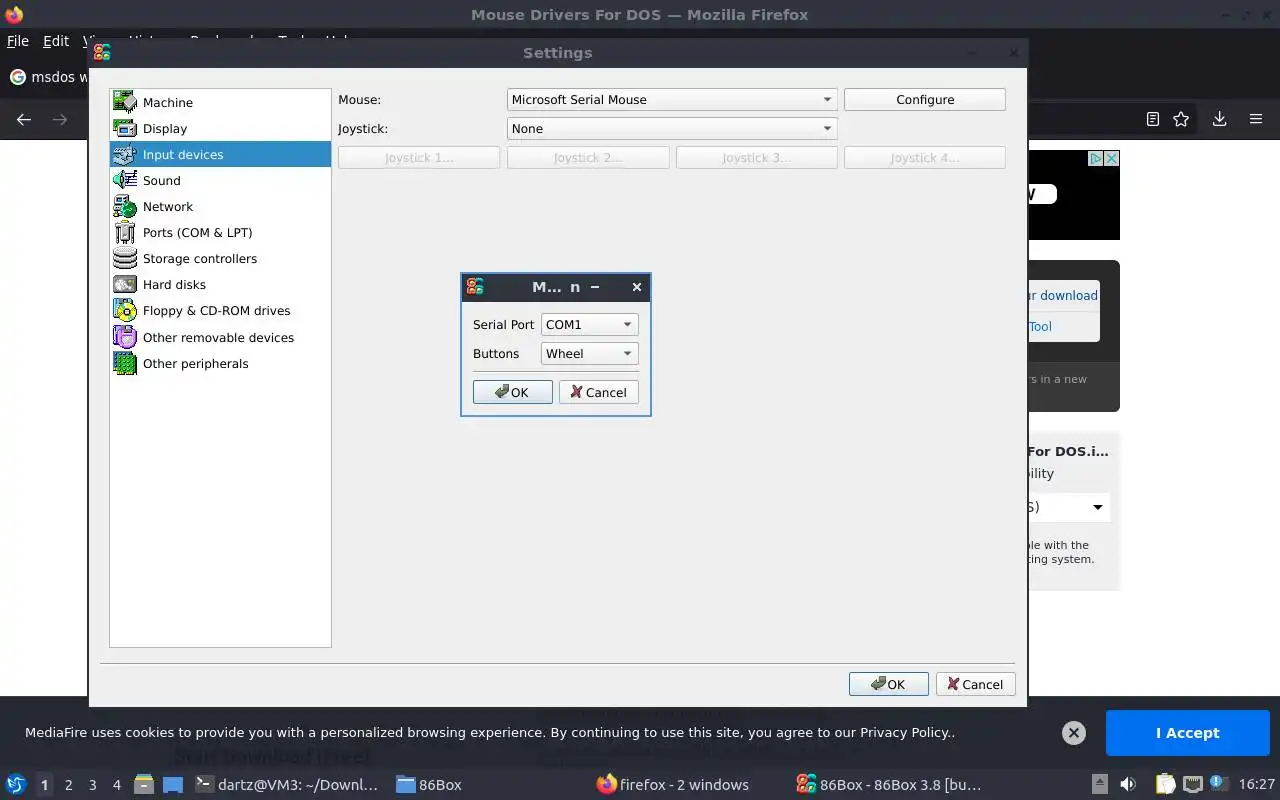
Task: Open application launcher in taskbar
Action: click(15, 784)
